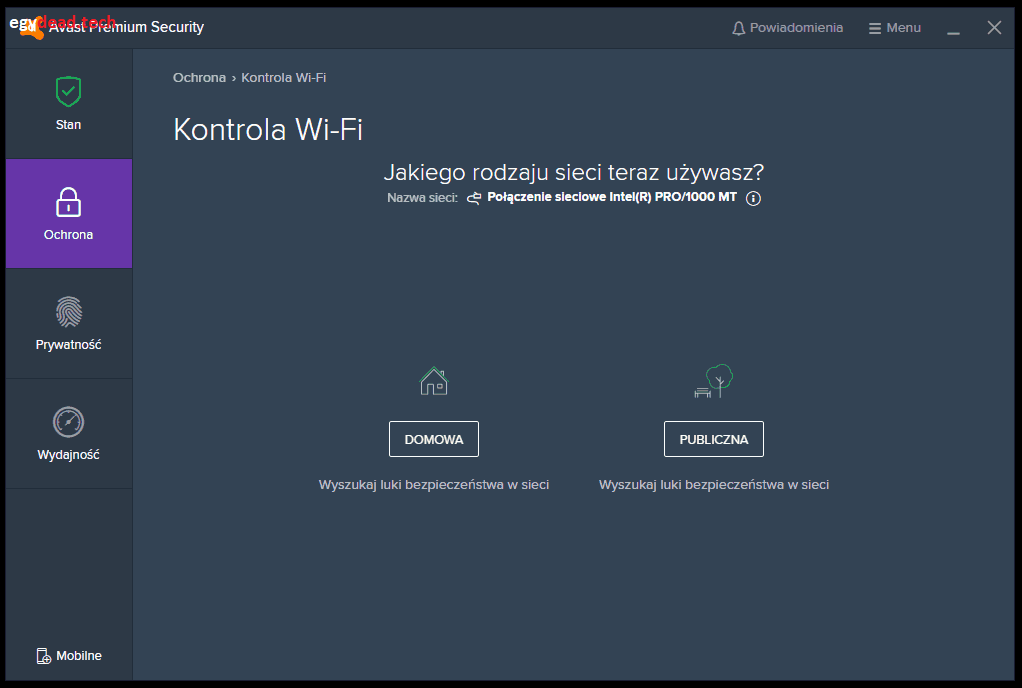Select DOMOWA network type
Viewport: 1022px width, 688px height.
click(x=433, y=438)
